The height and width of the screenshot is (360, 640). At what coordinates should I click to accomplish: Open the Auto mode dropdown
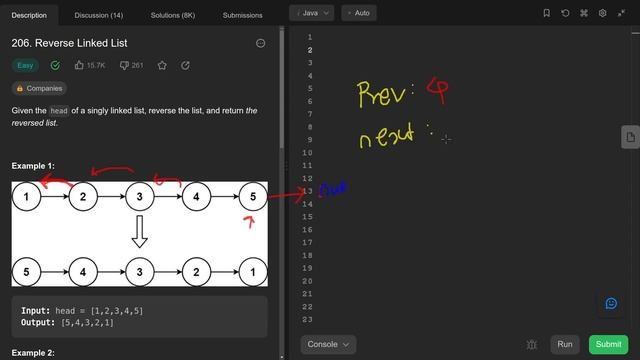(x=359, y=13)
